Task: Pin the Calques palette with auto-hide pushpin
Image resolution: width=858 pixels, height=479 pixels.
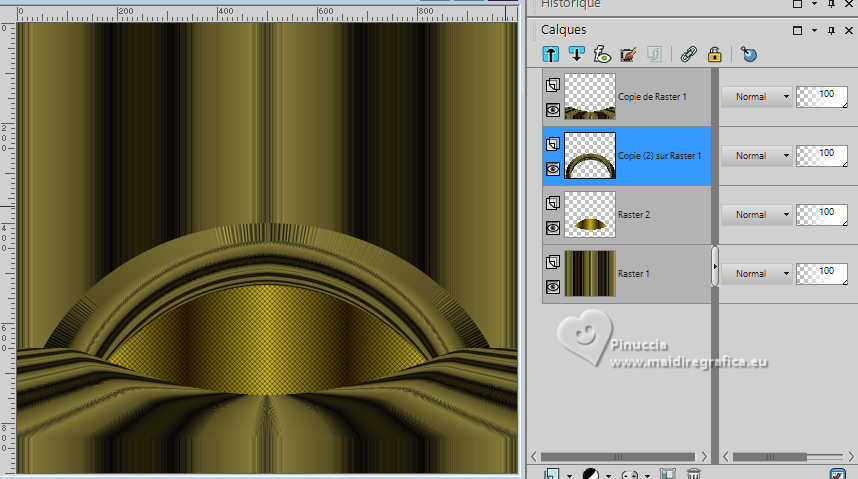Action: 831,31
